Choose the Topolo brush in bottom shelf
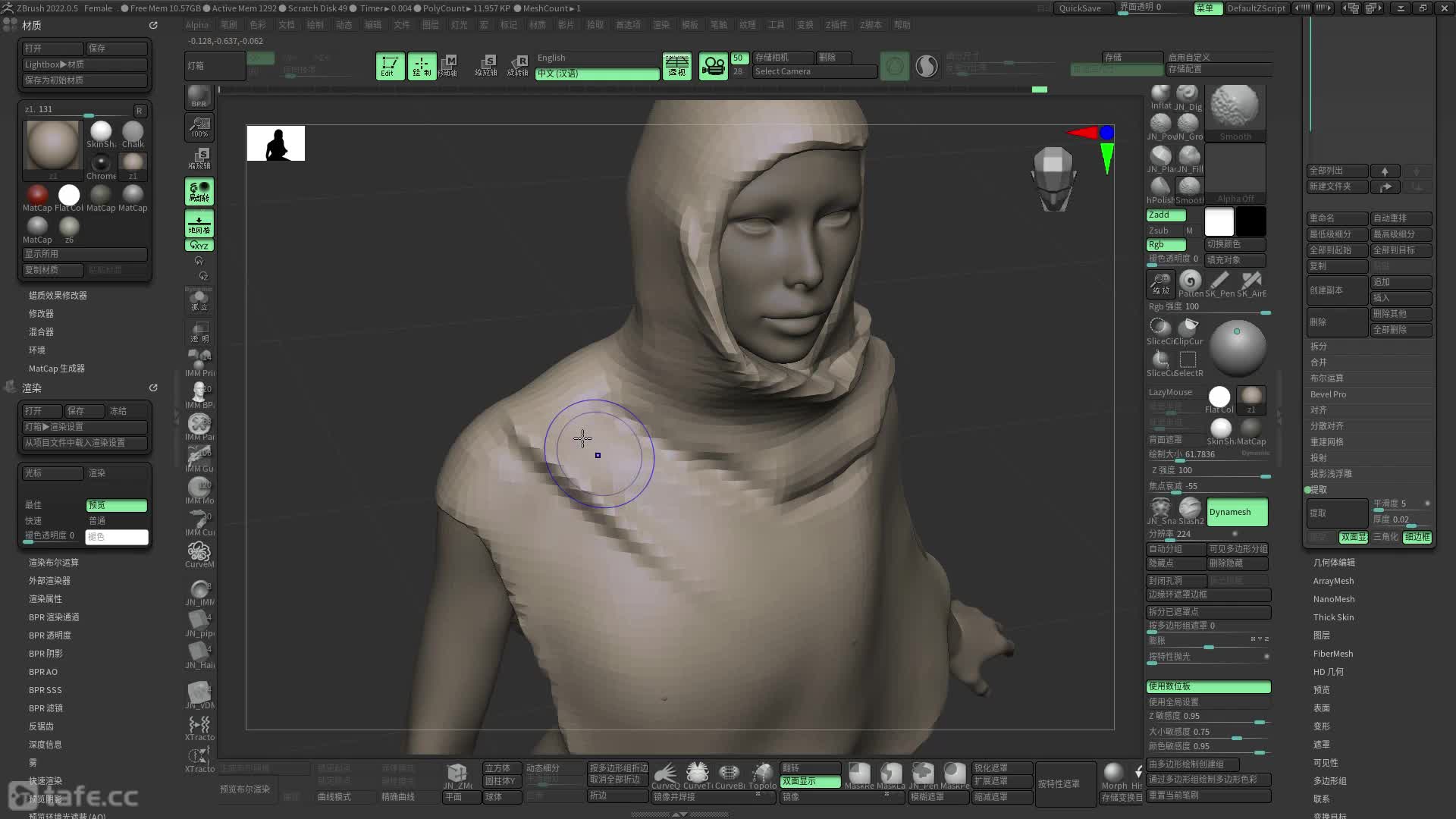The image size is (1456, 819). (762, 777)
